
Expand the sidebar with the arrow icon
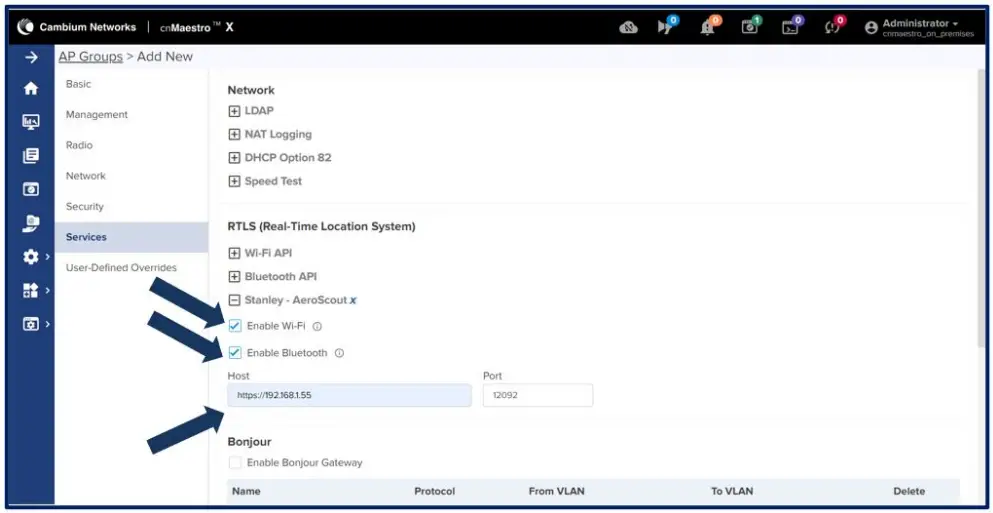click(31, 58)
